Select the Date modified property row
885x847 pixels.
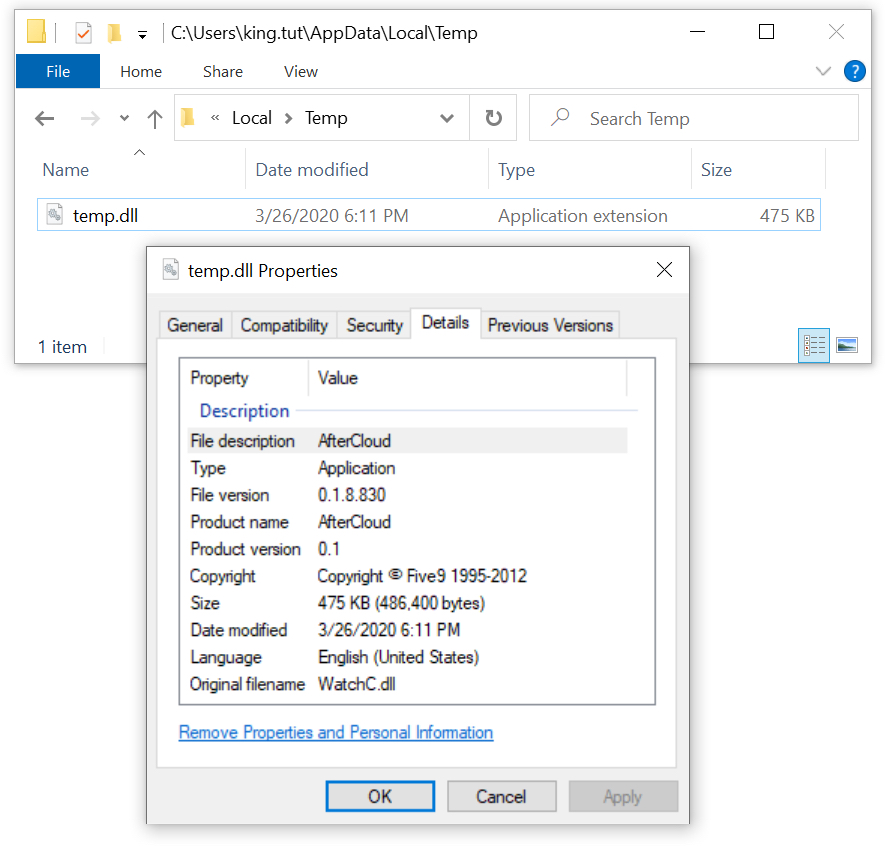click(x=407, y=630)
